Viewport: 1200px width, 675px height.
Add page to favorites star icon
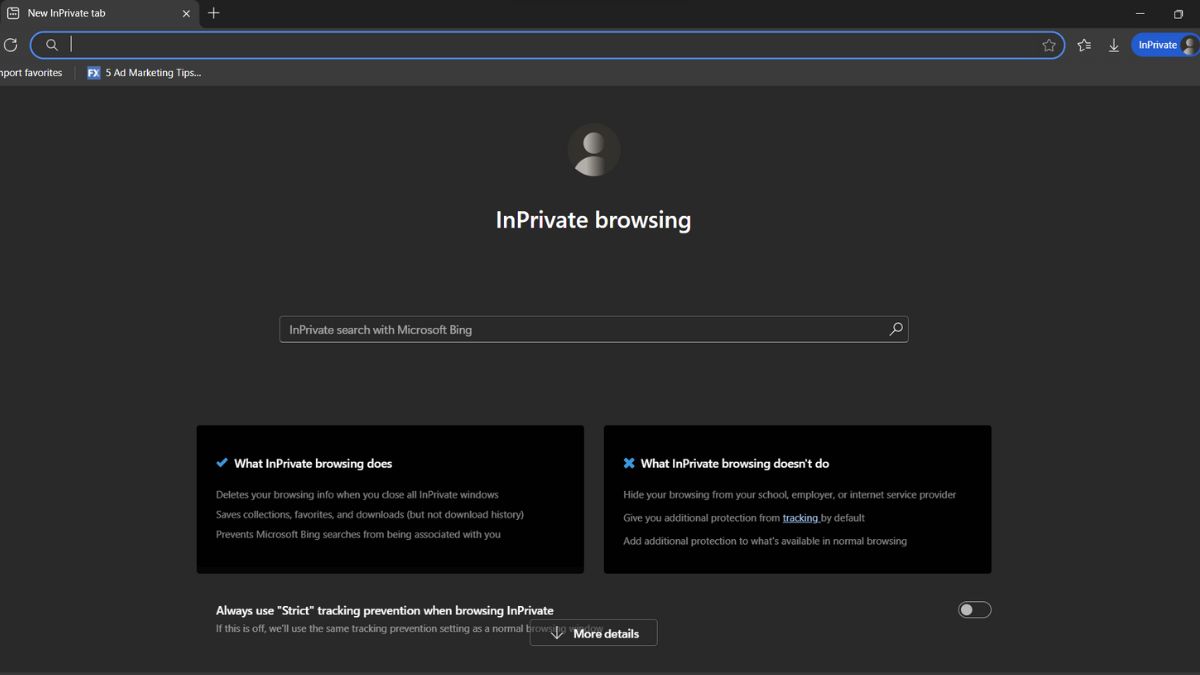point(1049,45)
